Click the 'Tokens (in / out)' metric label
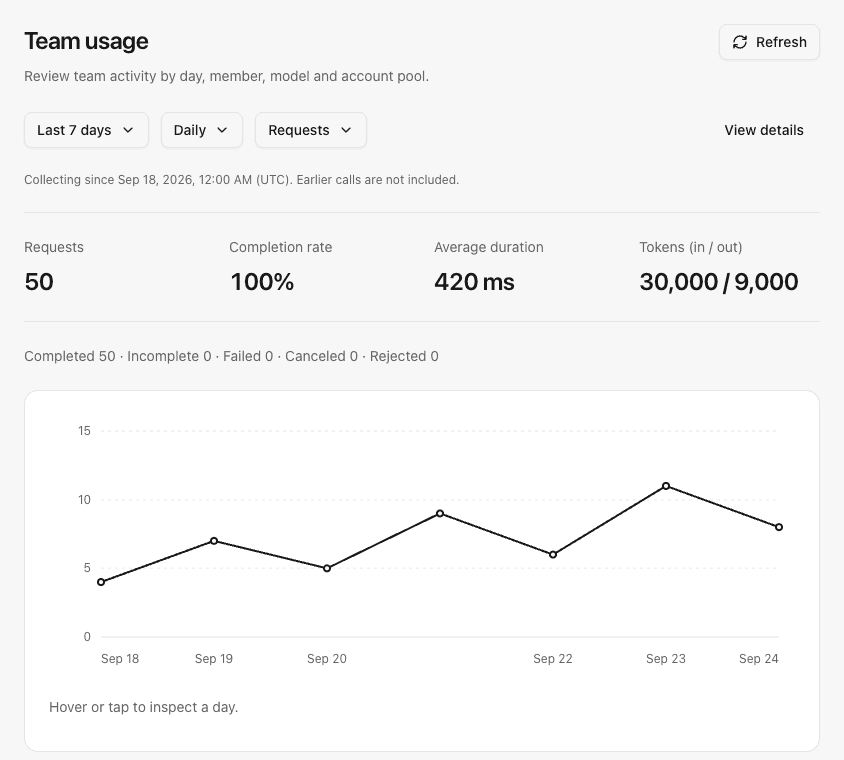844x760 pixels. coord(691,247)
